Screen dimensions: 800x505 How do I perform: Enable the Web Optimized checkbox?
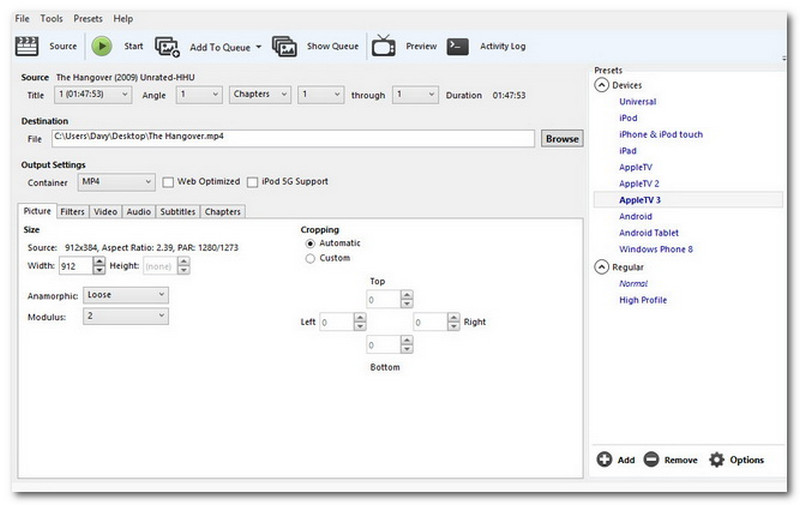[x=169, y=182]
